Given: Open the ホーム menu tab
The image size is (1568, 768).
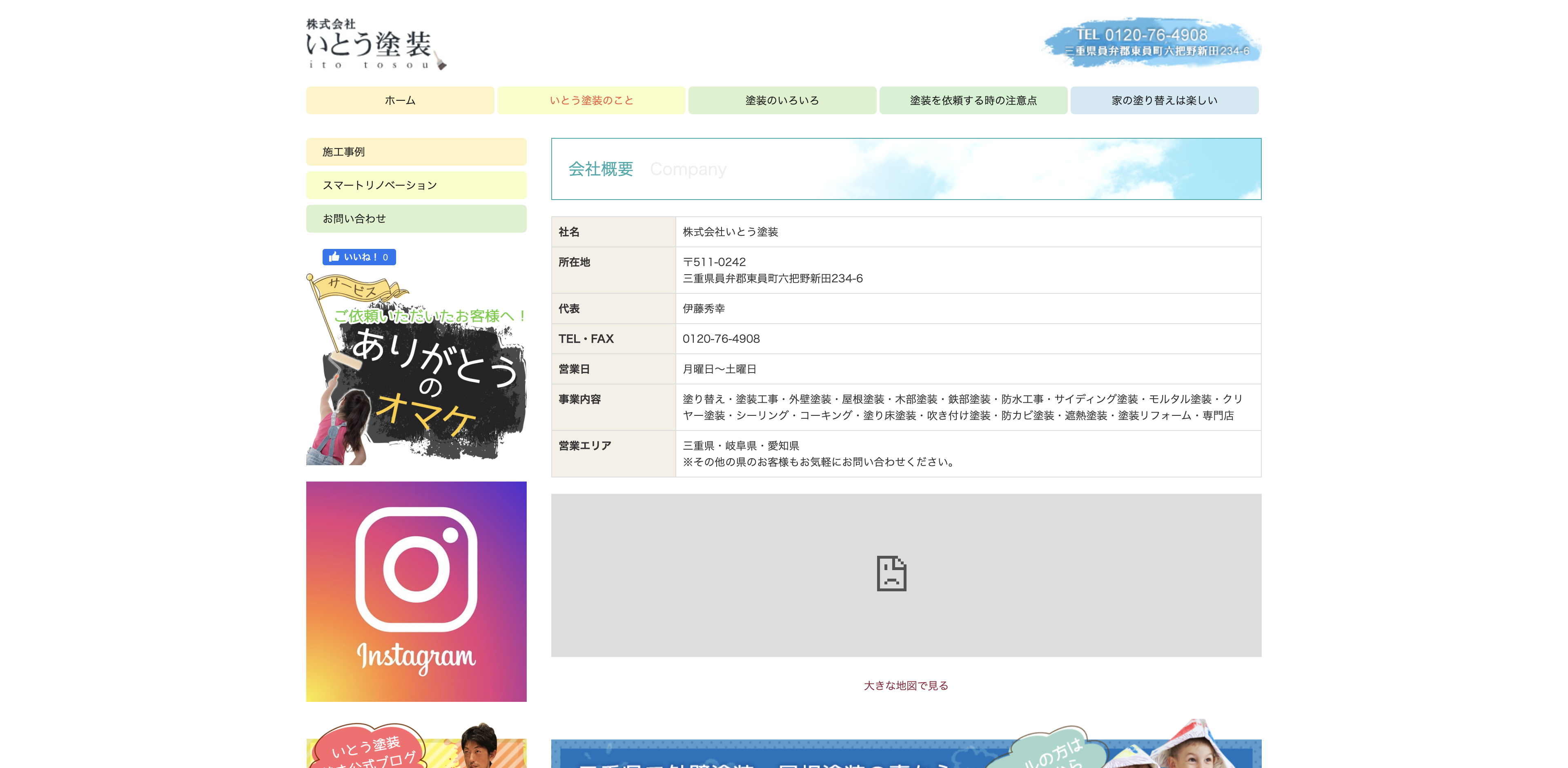Looking at the screenshot, I should pyautogui.click(x=400, y=100).
